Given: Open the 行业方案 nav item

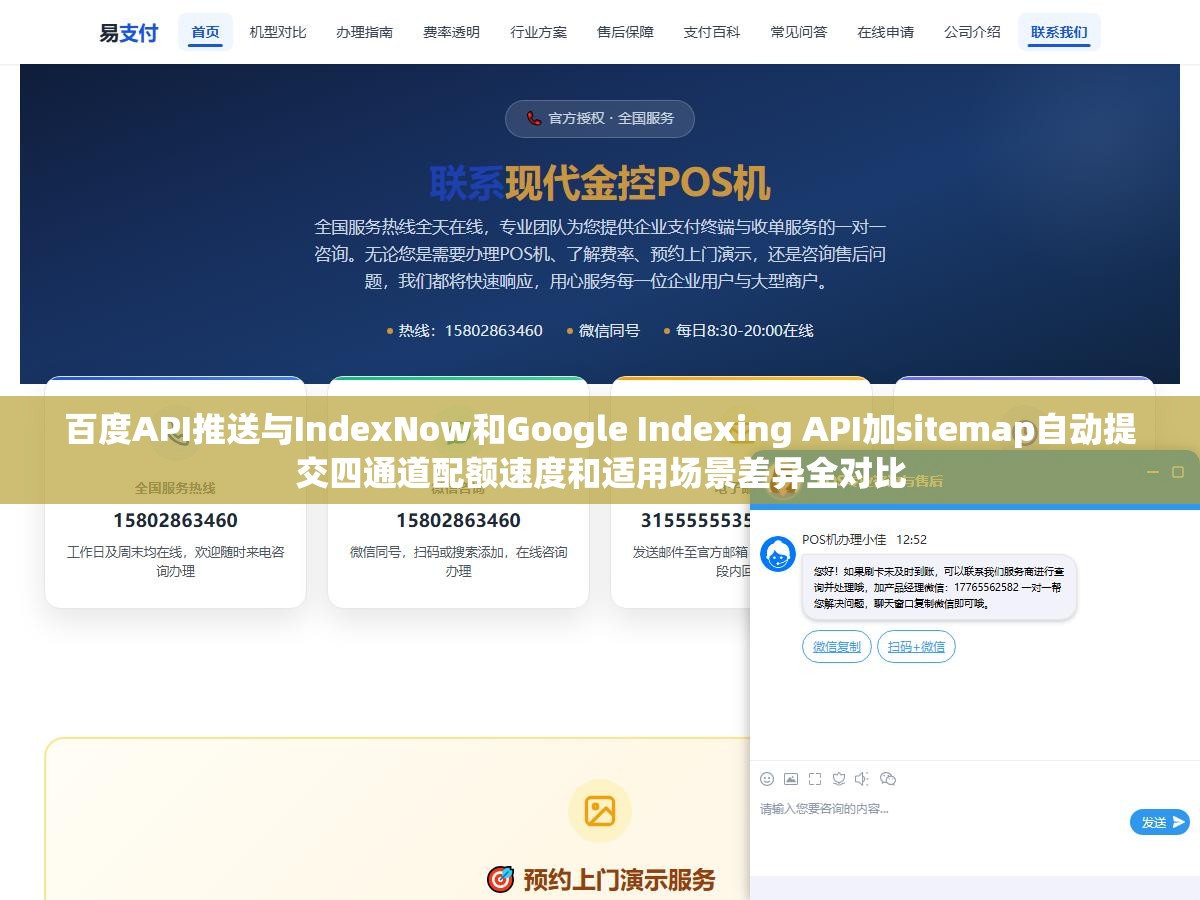Looking at the screenshot, I should click(538, 32).
